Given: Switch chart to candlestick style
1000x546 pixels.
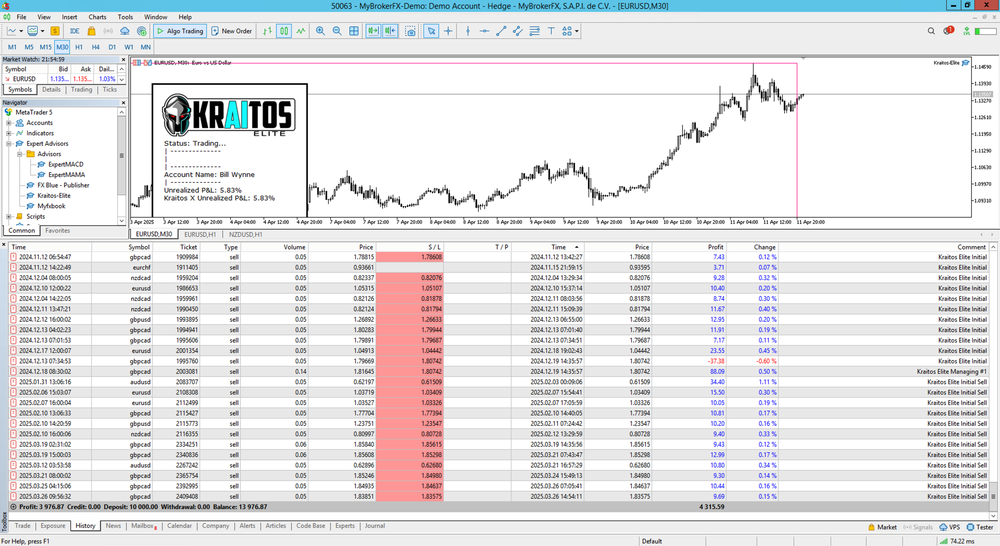Looking at the screenshot, I should (x=284, y=31).
